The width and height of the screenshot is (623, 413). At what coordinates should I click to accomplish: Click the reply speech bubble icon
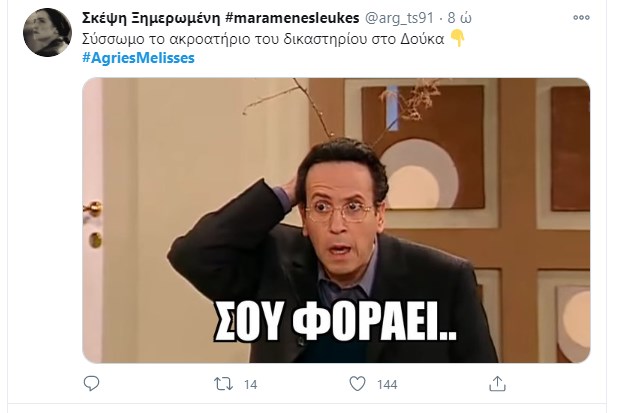[x=91, y=384]
